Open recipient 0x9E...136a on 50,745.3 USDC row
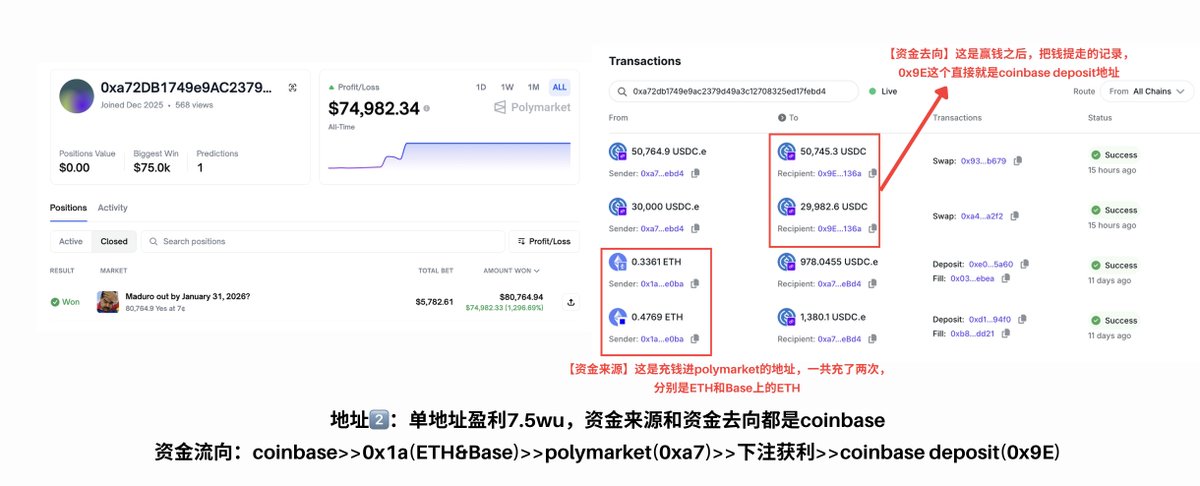 [840, 173]
